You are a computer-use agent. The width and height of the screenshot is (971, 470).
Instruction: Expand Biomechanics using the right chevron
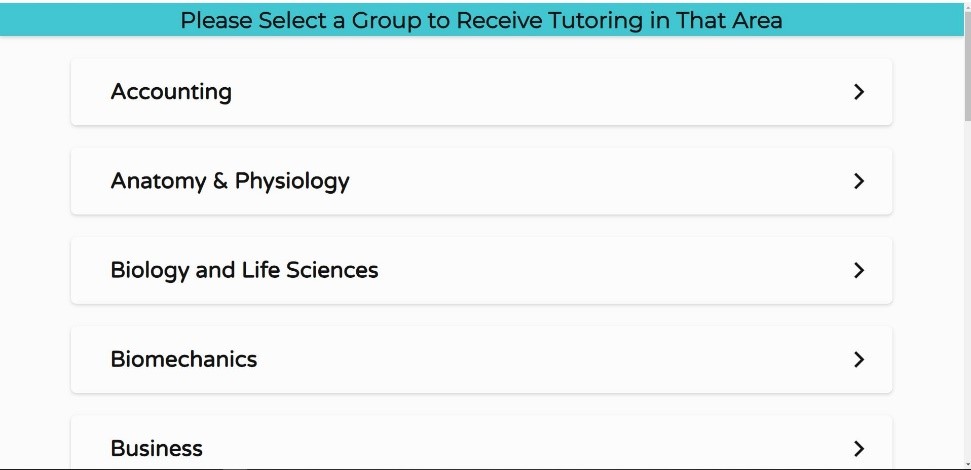click(858, 359)
